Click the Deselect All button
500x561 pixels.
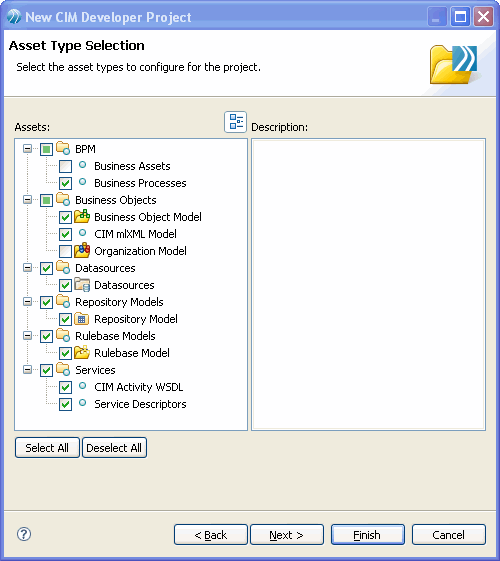point(114,448)
